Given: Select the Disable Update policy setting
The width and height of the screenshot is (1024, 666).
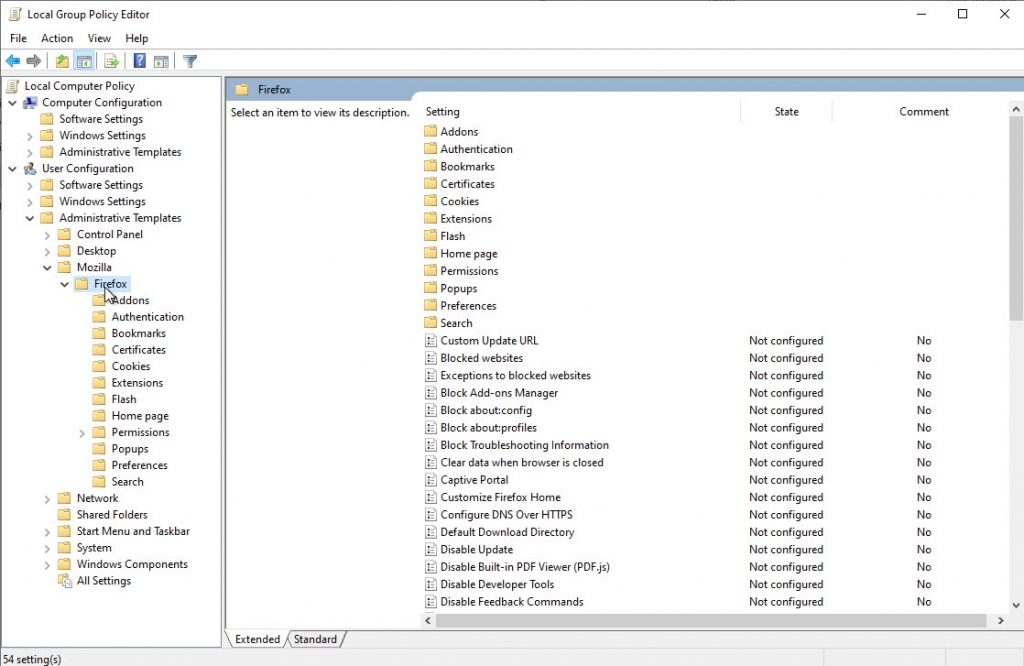Looking at the screenshot, I should [x=474, y=549].
